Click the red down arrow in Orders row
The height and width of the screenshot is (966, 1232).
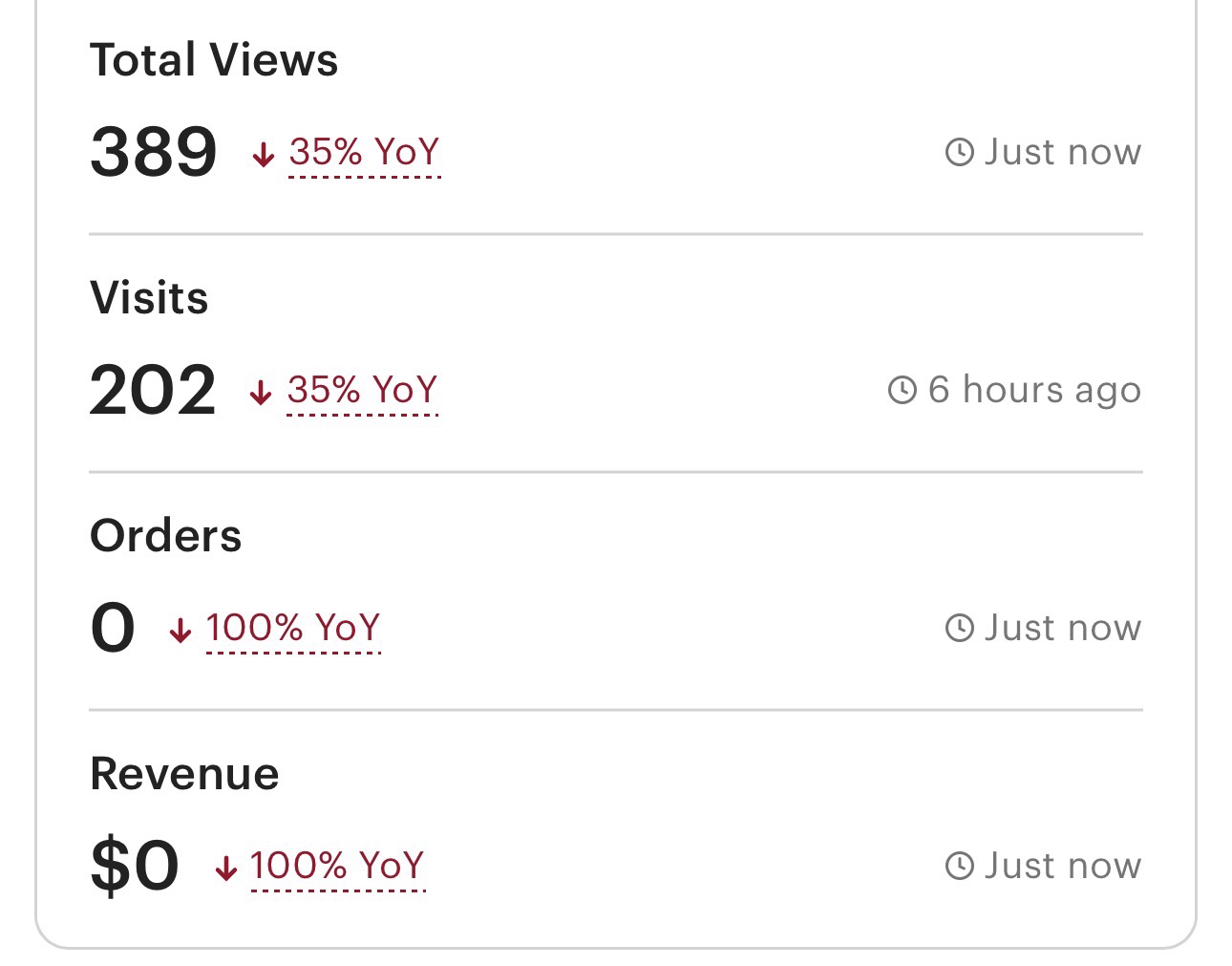click(180, 630)
